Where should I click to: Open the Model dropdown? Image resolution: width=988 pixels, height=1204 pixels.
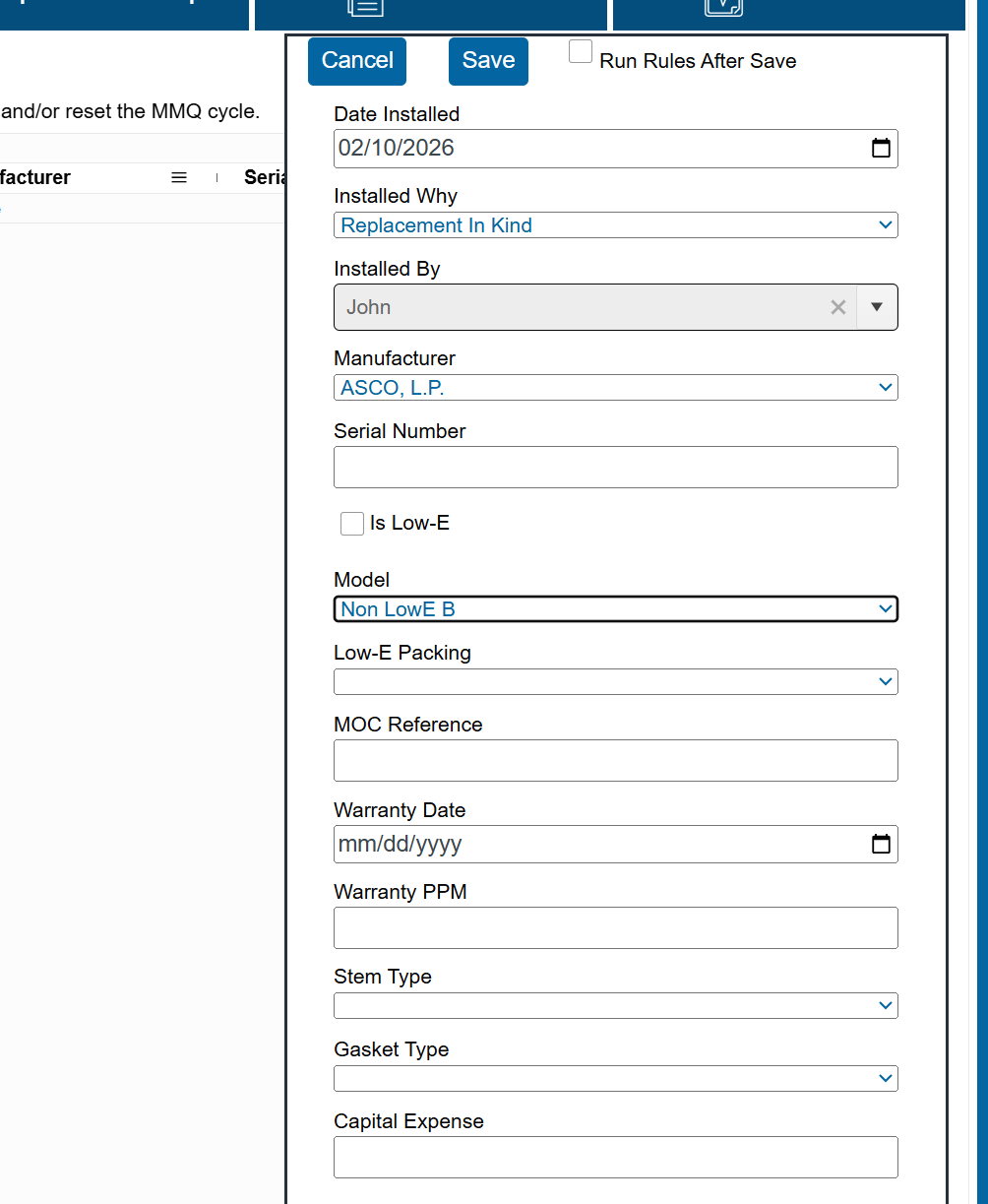(616, 609)
